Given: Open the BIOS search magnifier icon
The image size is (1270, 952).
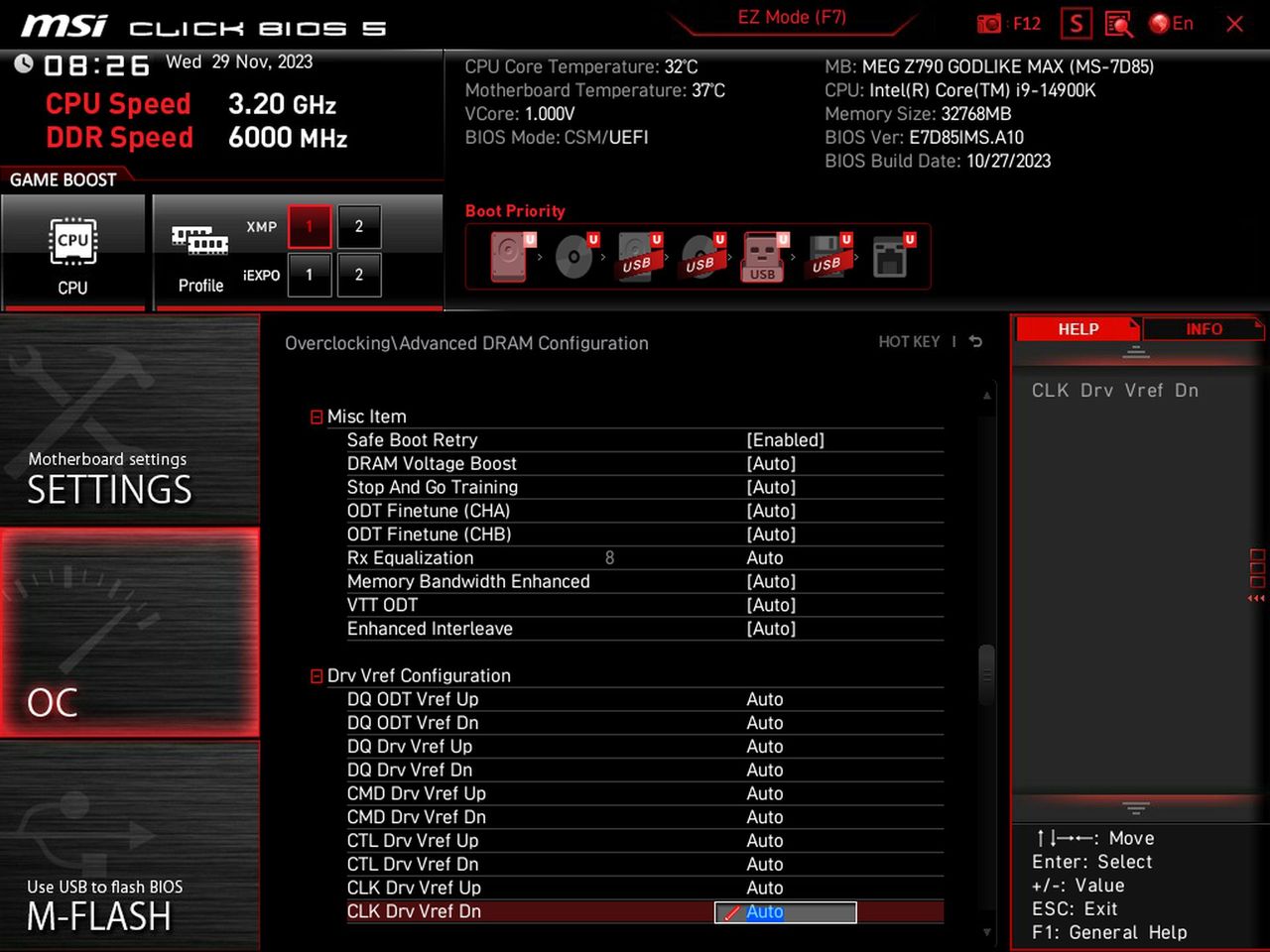Looking at the screenshot, I should coord(1119,24).
